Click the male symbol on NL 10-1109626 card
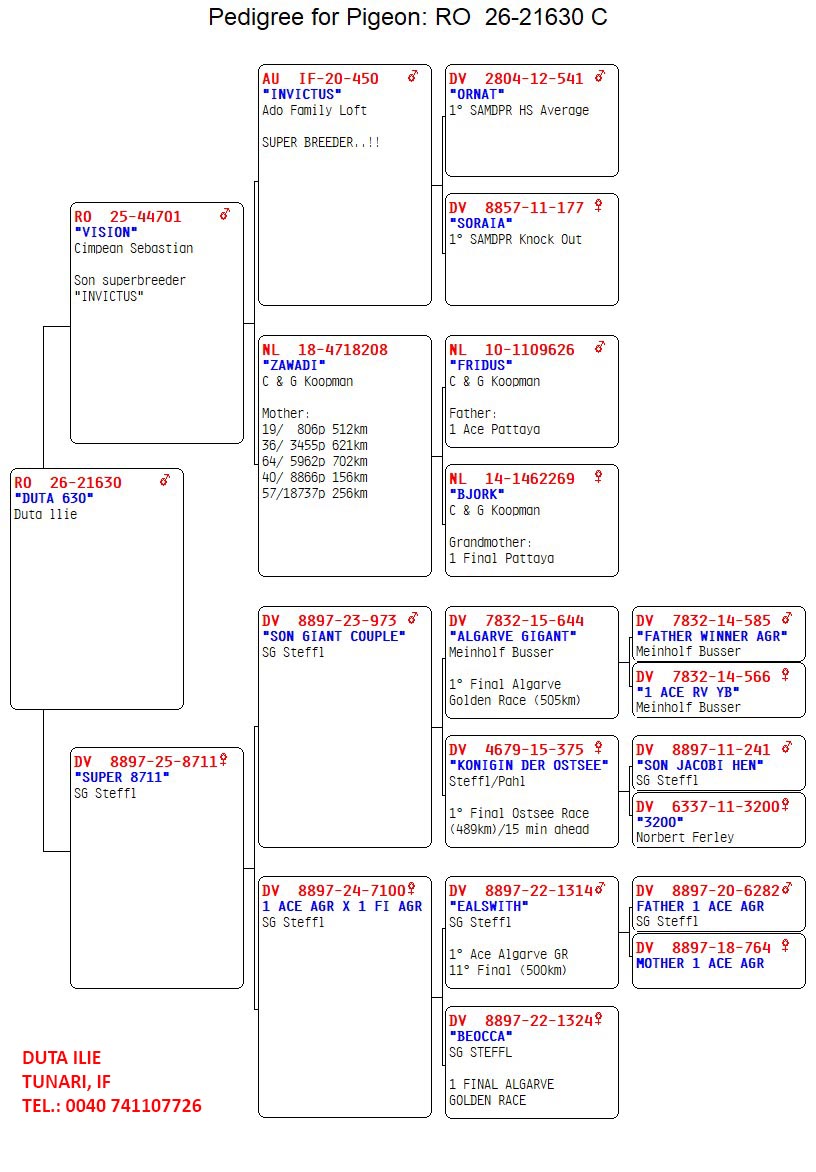 click(x=600, y=347)
